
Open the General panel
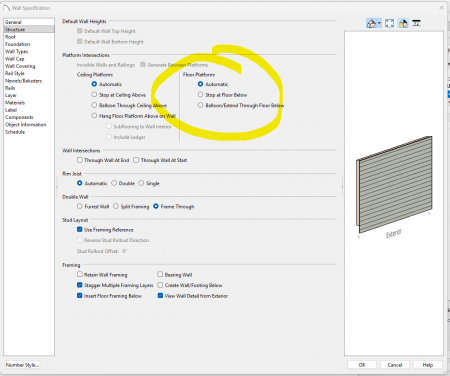point(13,22)
